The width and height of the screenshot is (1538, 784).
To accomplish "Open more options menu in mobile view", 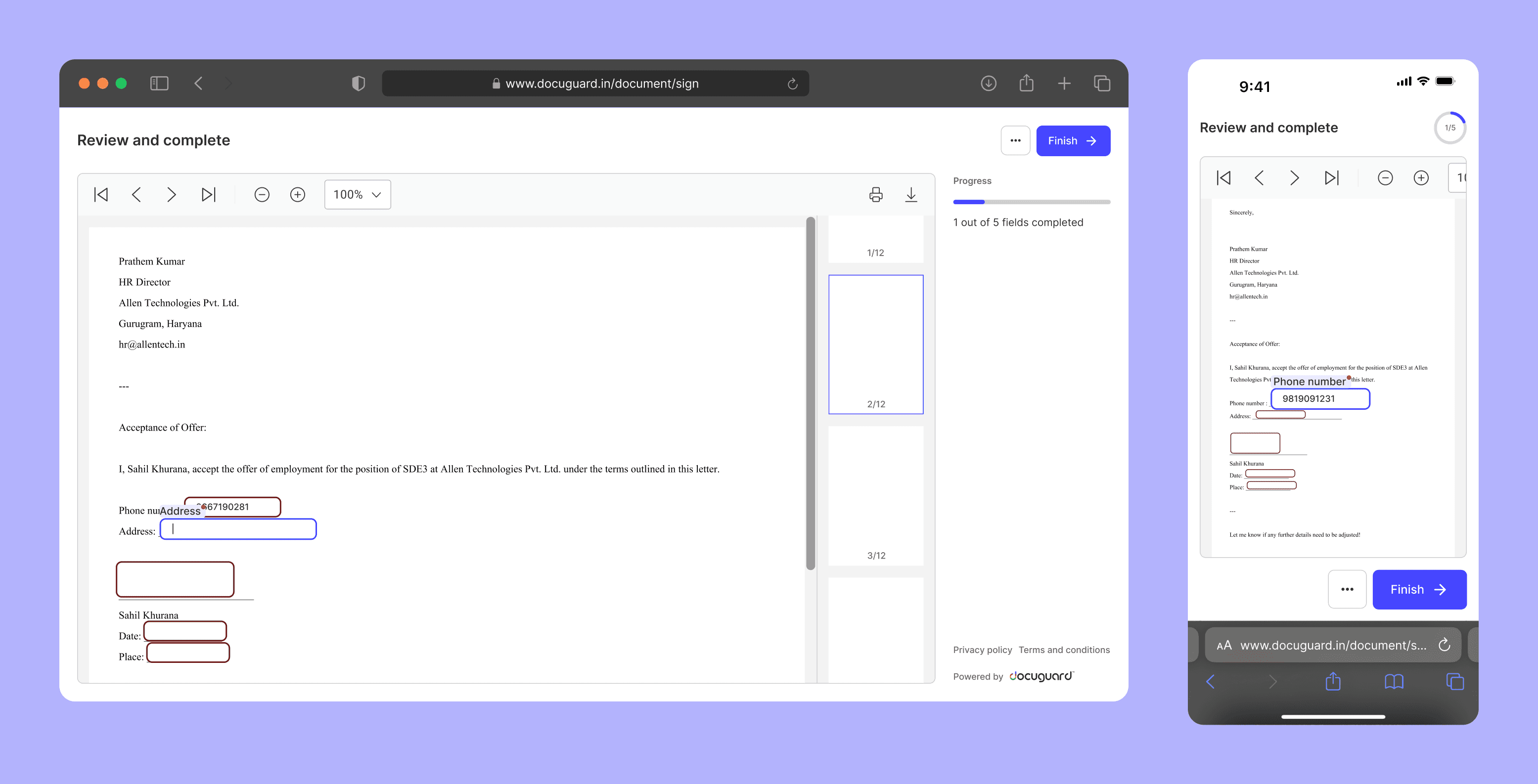I will pos(1346,590).
